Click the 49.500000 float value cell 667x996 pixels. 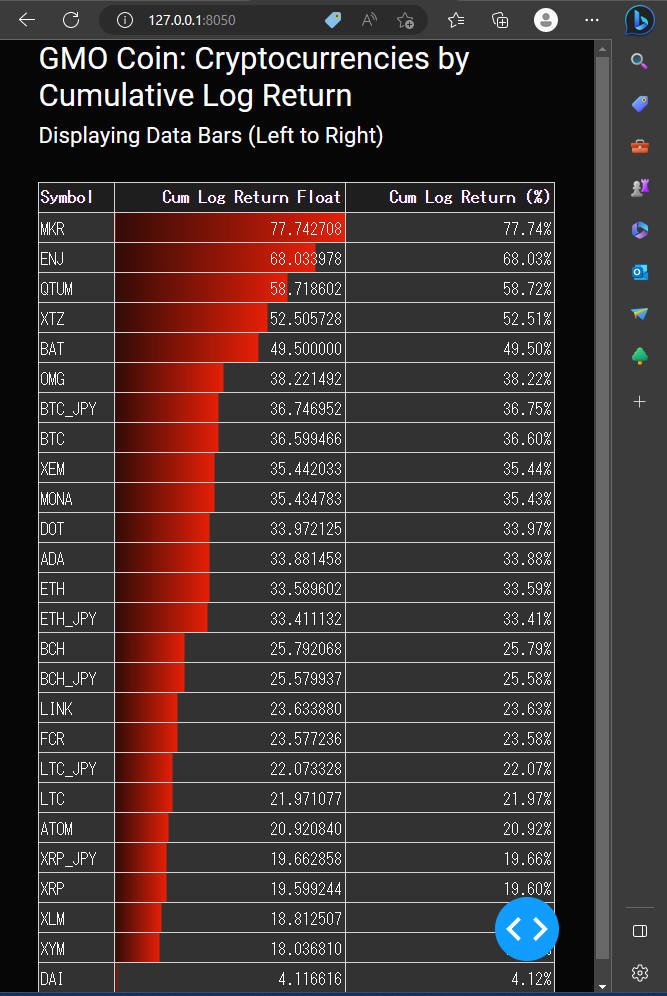click(x=230, y=348)
